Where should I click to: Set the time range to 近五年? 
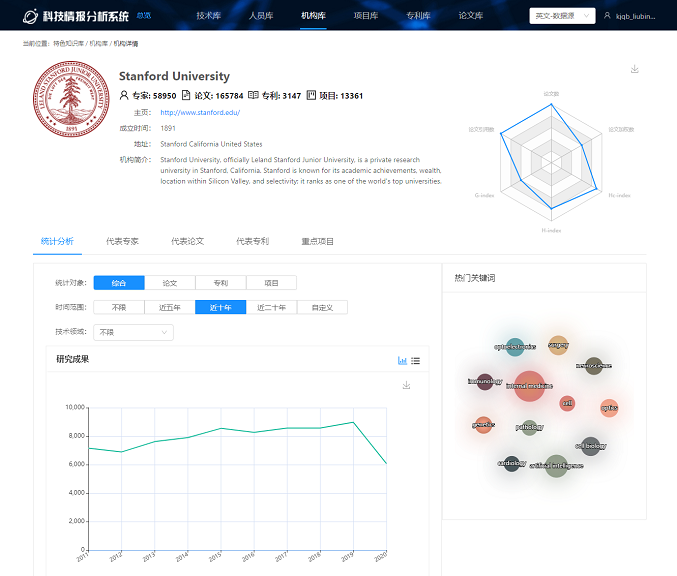(x=170, y=307)
